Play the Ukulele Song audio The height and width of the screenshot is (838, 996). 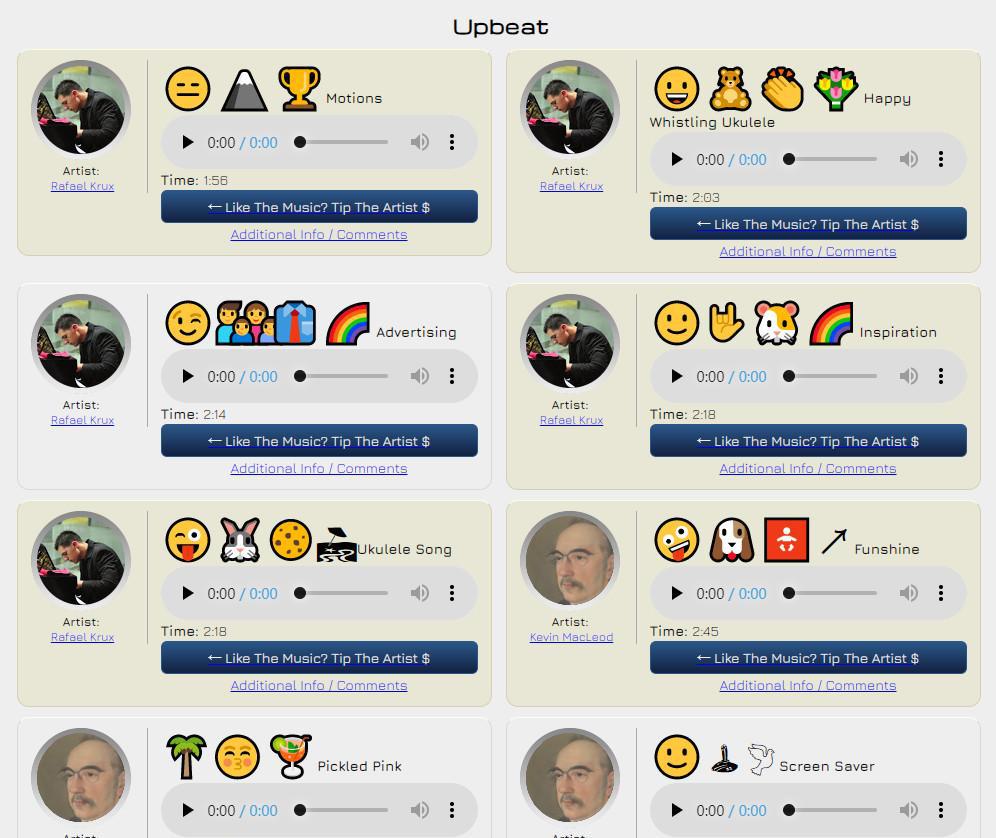[187, 593]
